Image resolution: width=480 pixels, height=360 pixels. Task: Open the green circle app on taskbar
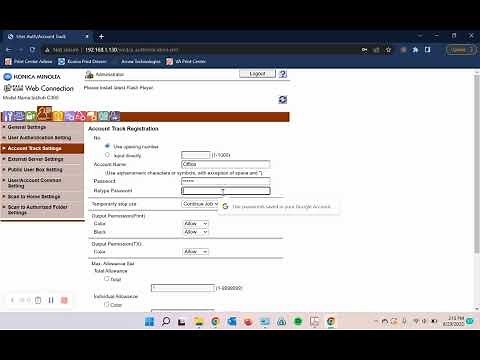coord(298,321)
